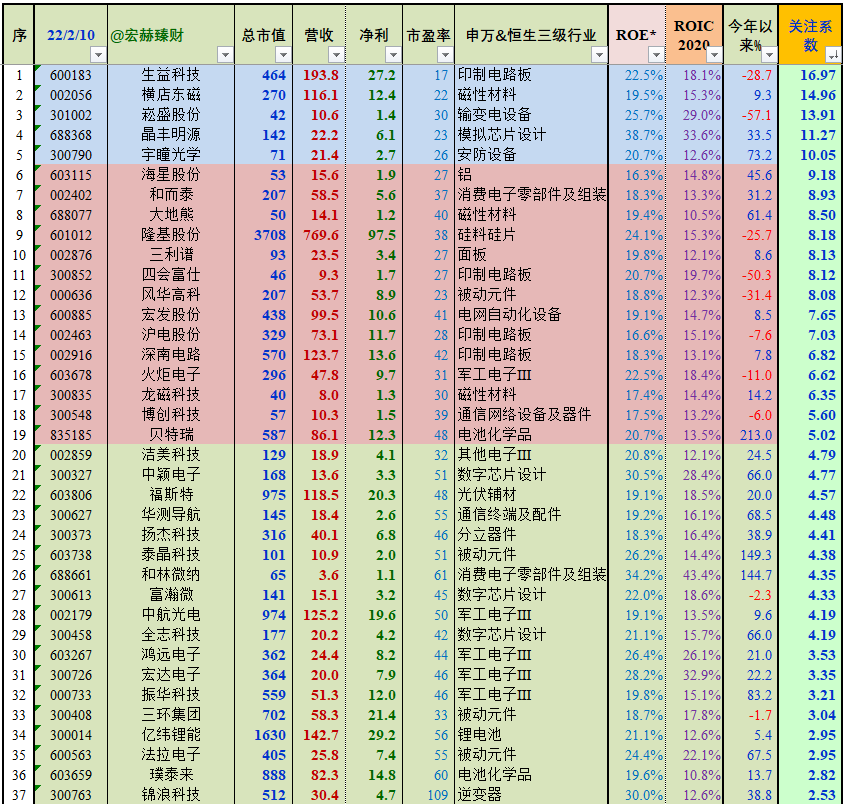Select the cell 富瀚微
Viewport: 843px width, 804px height.
point(171,595)
